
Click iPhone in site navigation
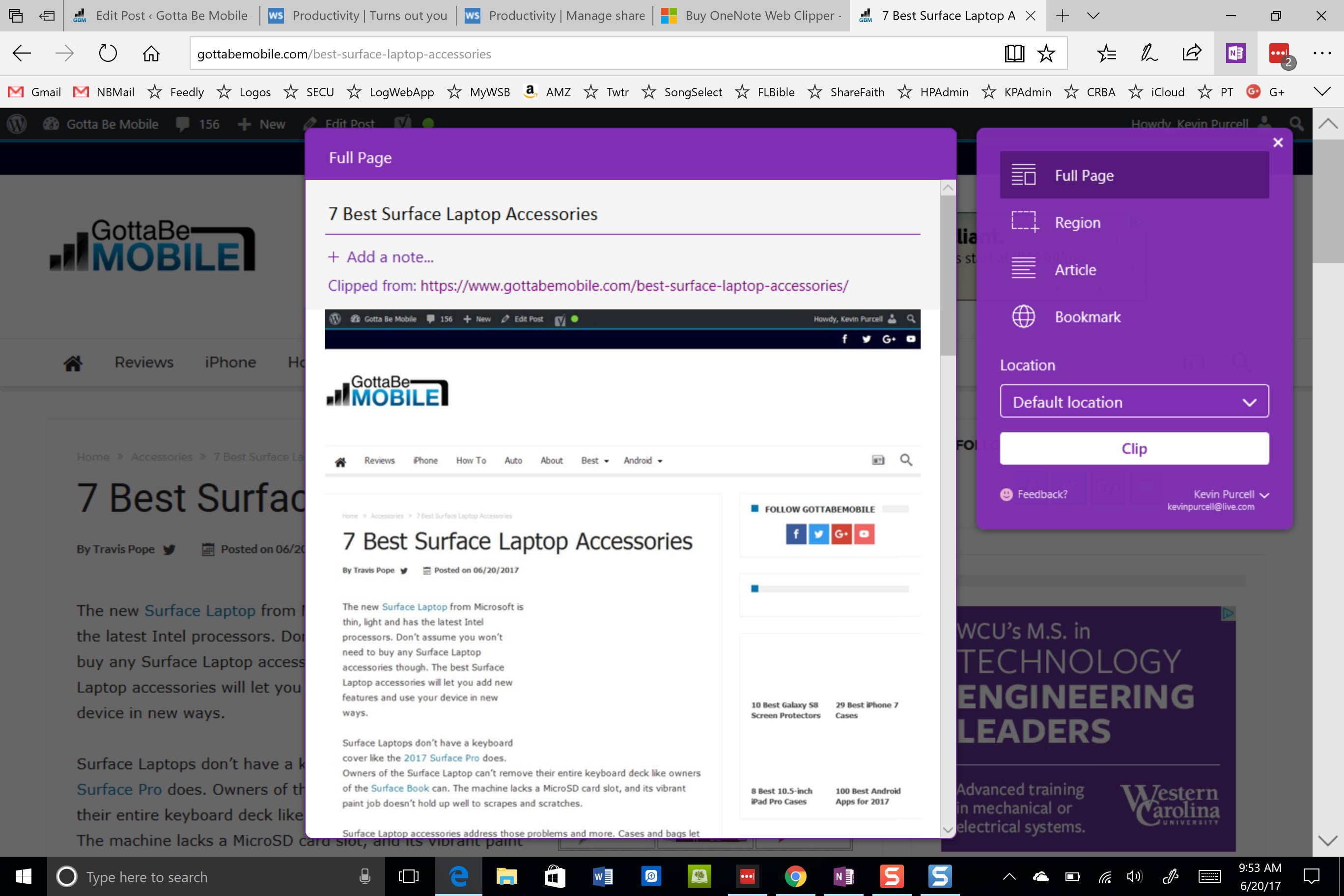pyautogui.click(x=230, y=362)
